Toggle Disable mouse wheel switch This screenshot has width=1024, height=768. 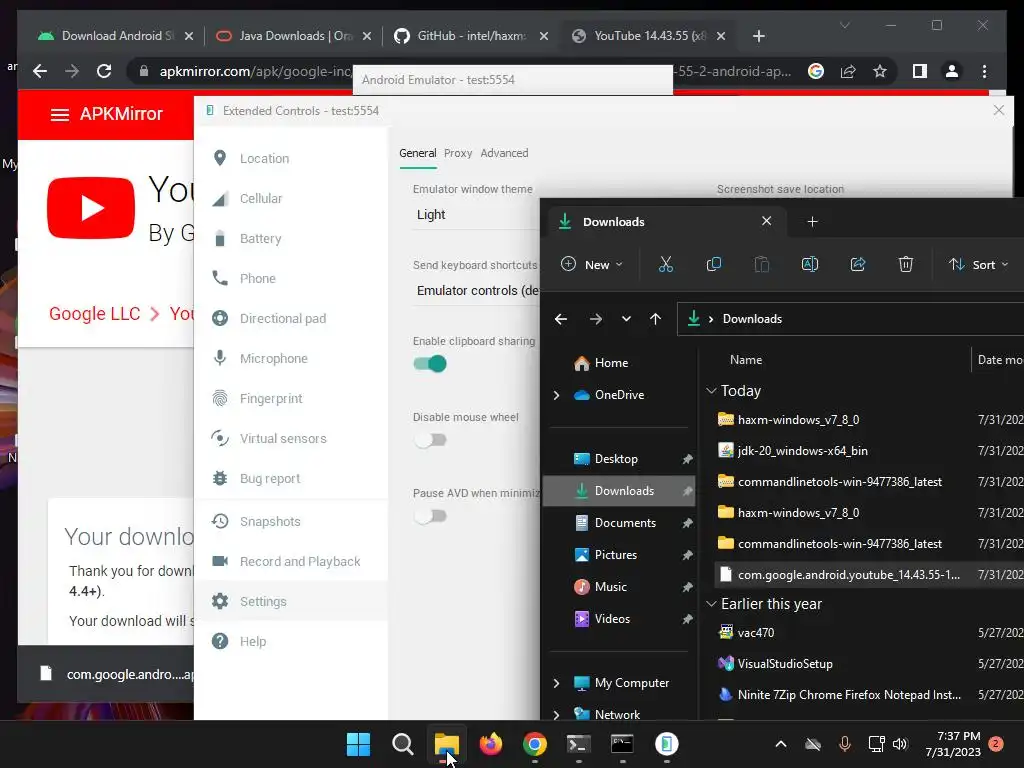click(x=430, y=440)
